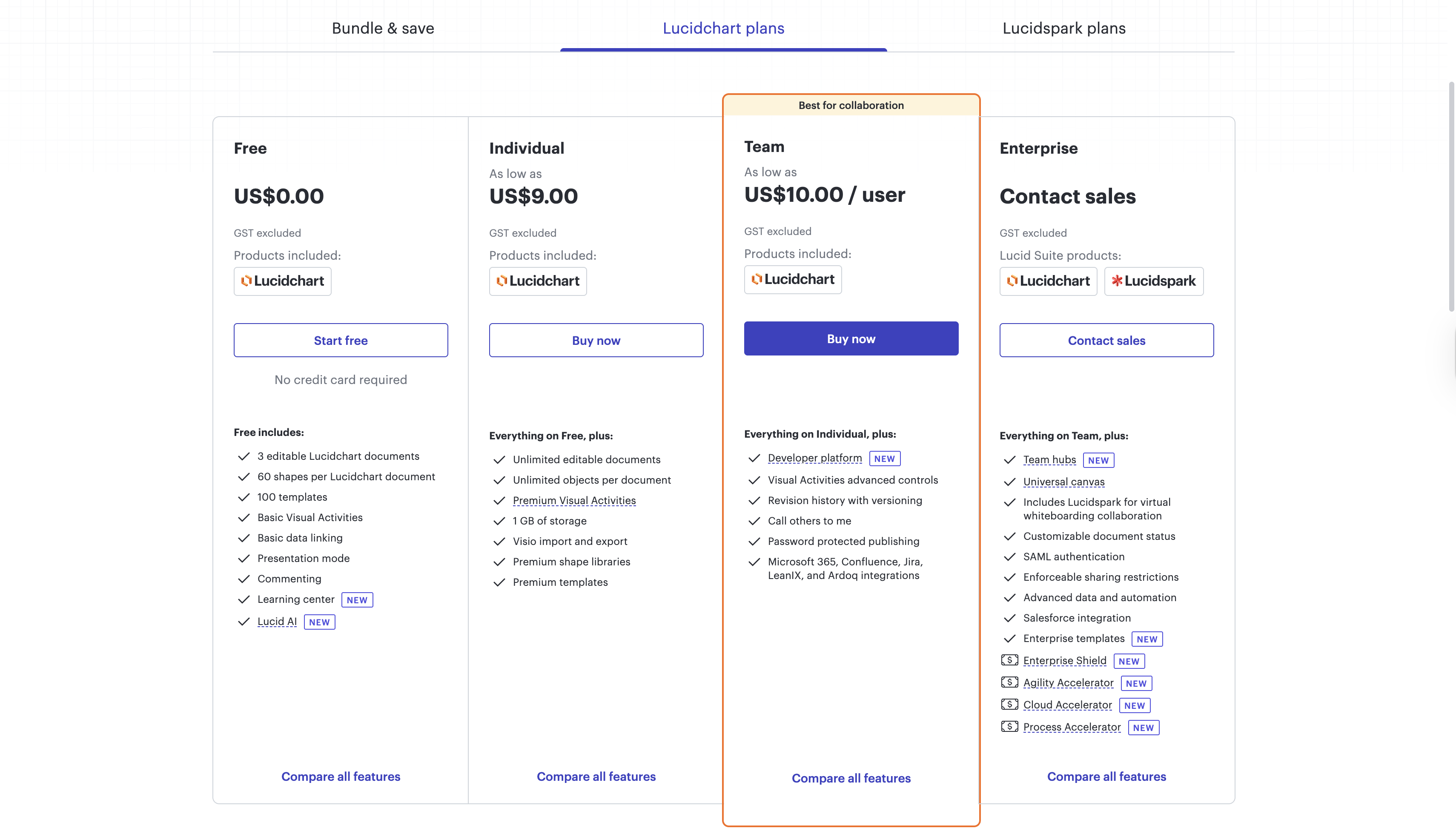Open the Premium Visual Activities link
Viewport: 1456px width, 837px height.
574,501
